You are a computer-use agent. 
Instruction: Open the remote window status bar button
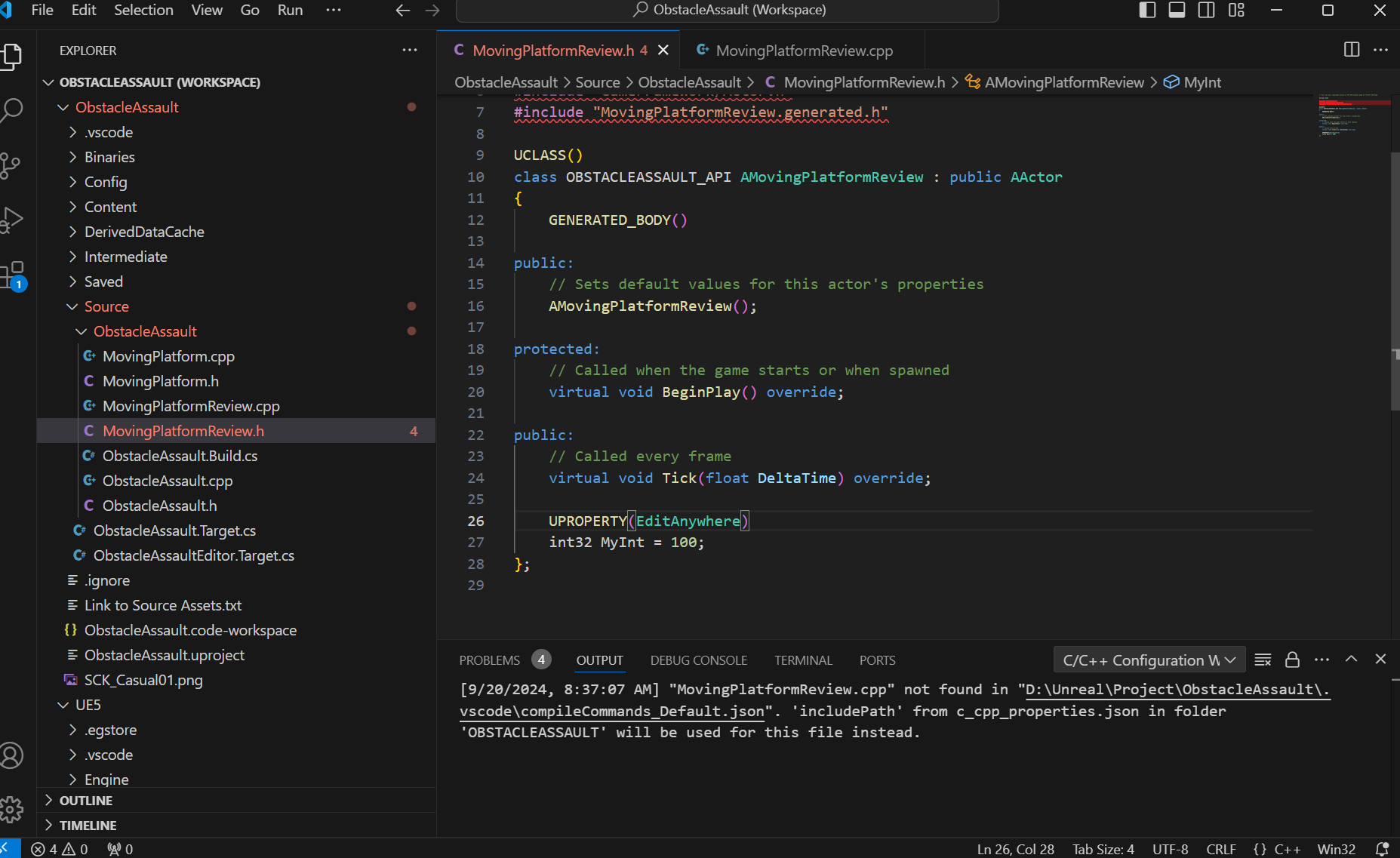(8, 849)
